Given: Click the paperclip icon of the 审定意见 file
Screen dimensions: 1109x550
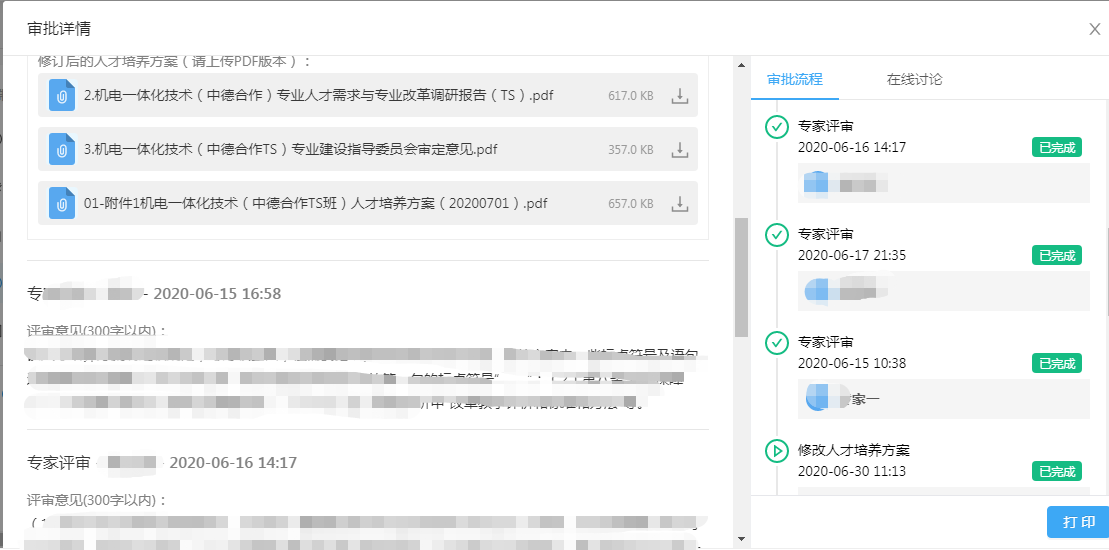Looking at the screenshot, I should pyautogui.click(x=62, y=150).
